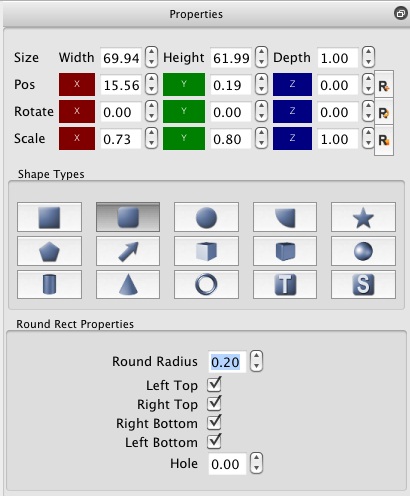Disable the Right Bottom corner rounding
Image resolution: width=410 pixels, height=496 pixels.
tap(214, 423)
